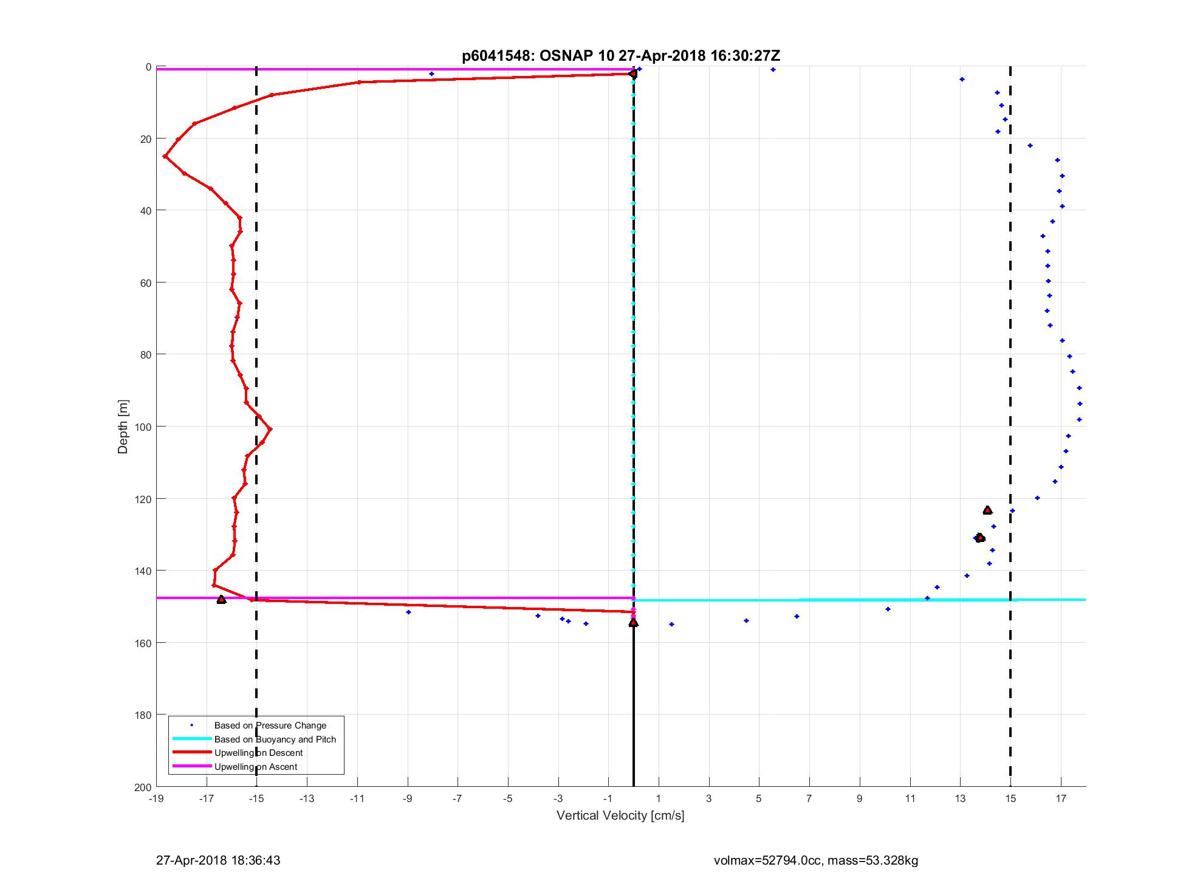Click y-axis tick label '60'
Image resolution: width=1200 pixels, height=885 pixels.
pos(146,283)
